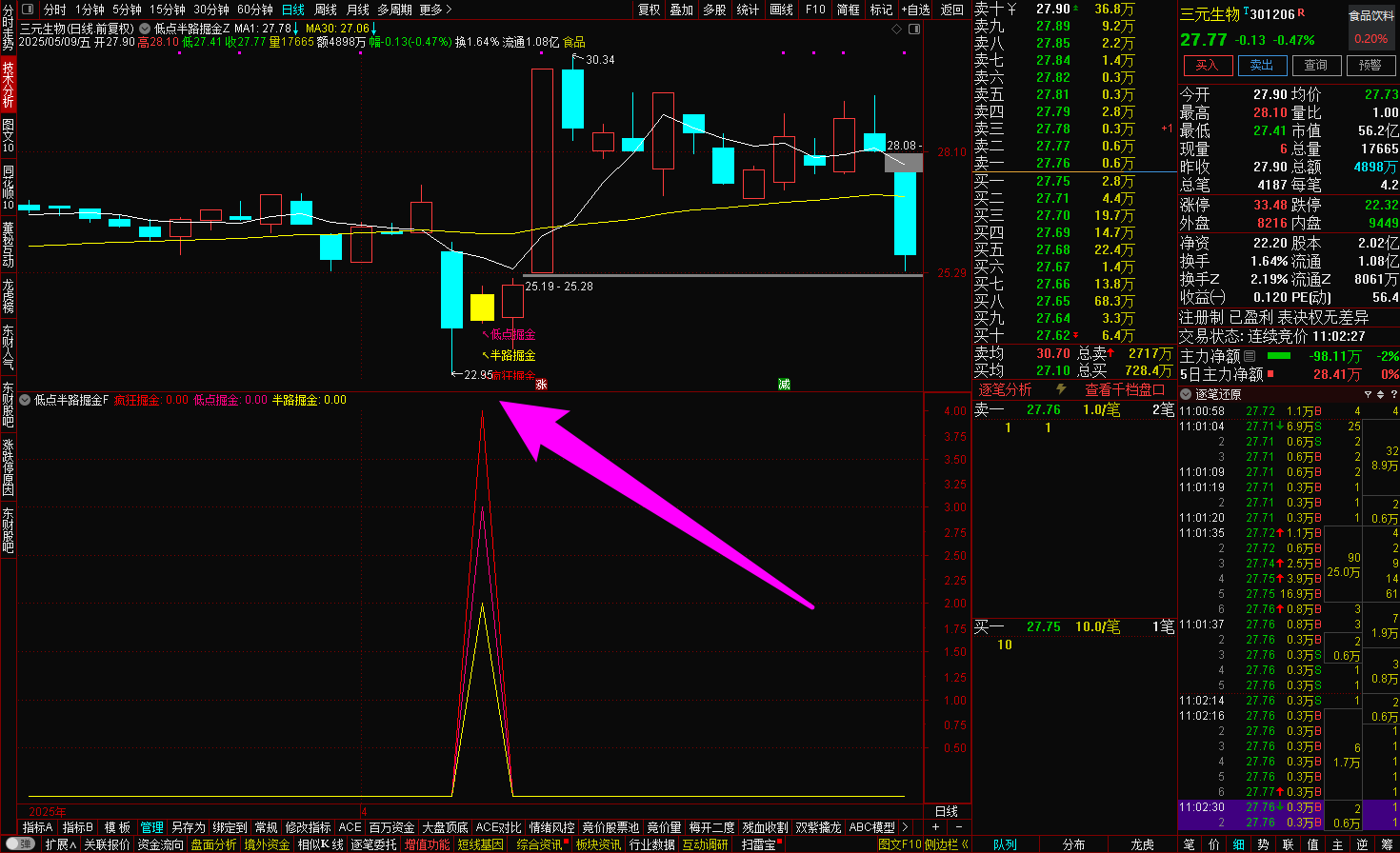Viewport: 1400px width, 853px height.
Task: Select the 百万资金 indicator tab
Action: click(x=391, y=827)
